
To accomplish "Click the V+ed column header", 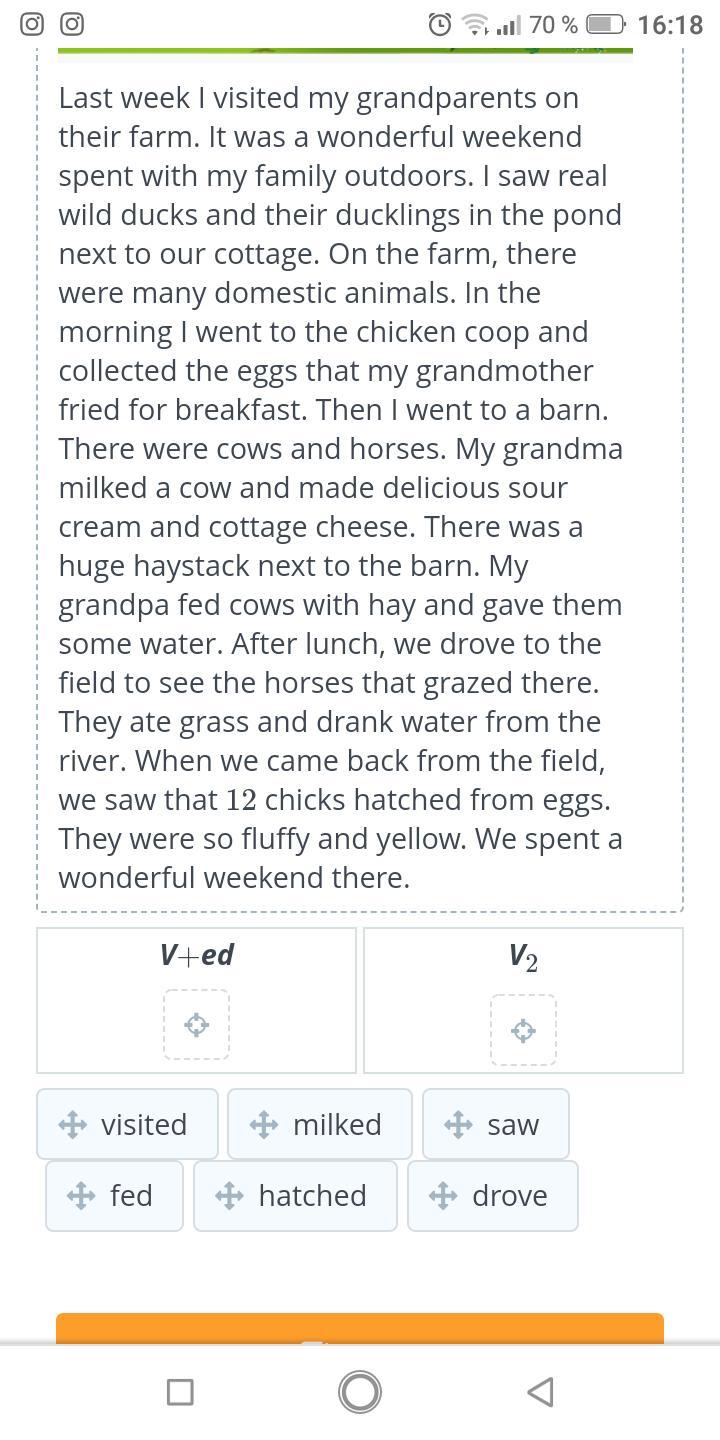I will [x=197, y=955].
